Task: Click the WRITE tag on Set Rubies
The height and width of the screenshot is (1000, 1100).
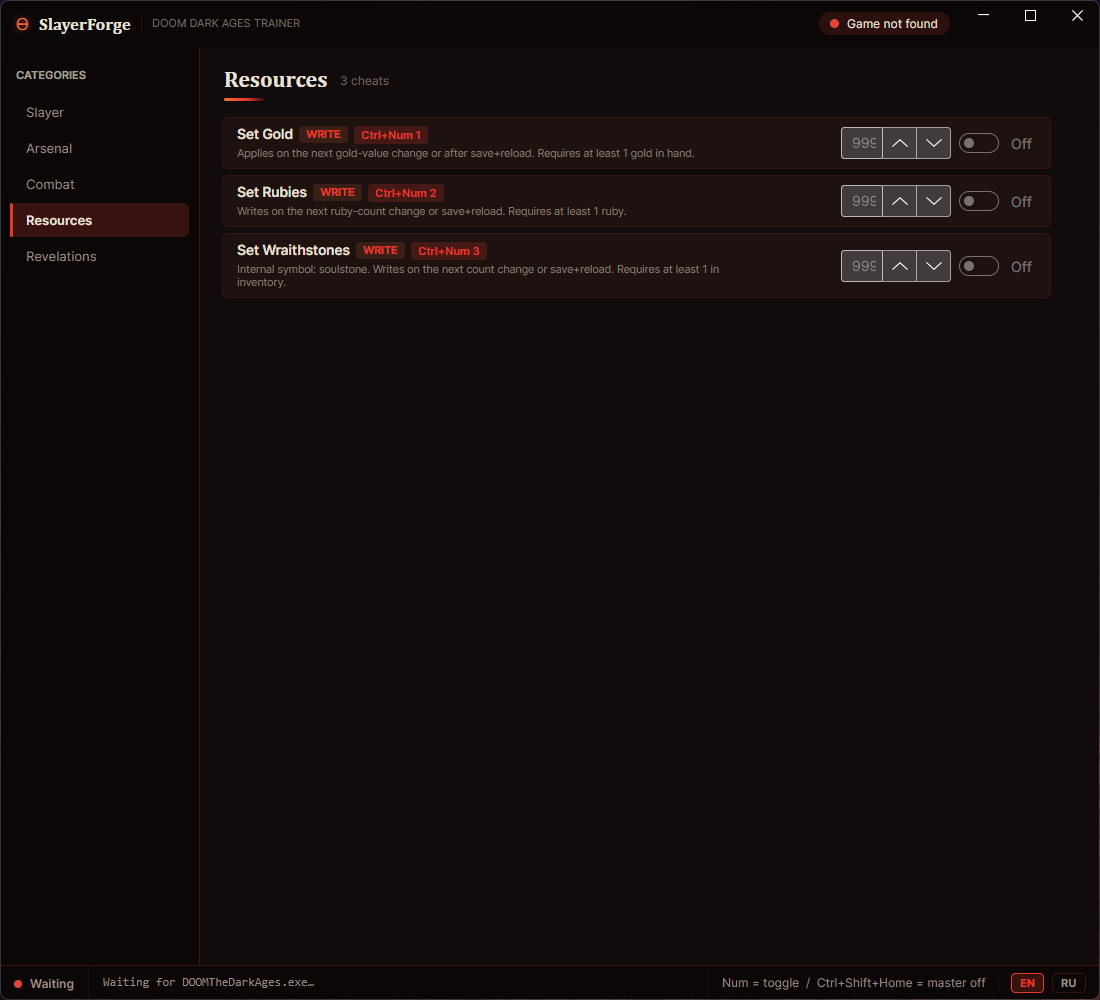Action: pyautogui.click(x=337, y=192)
